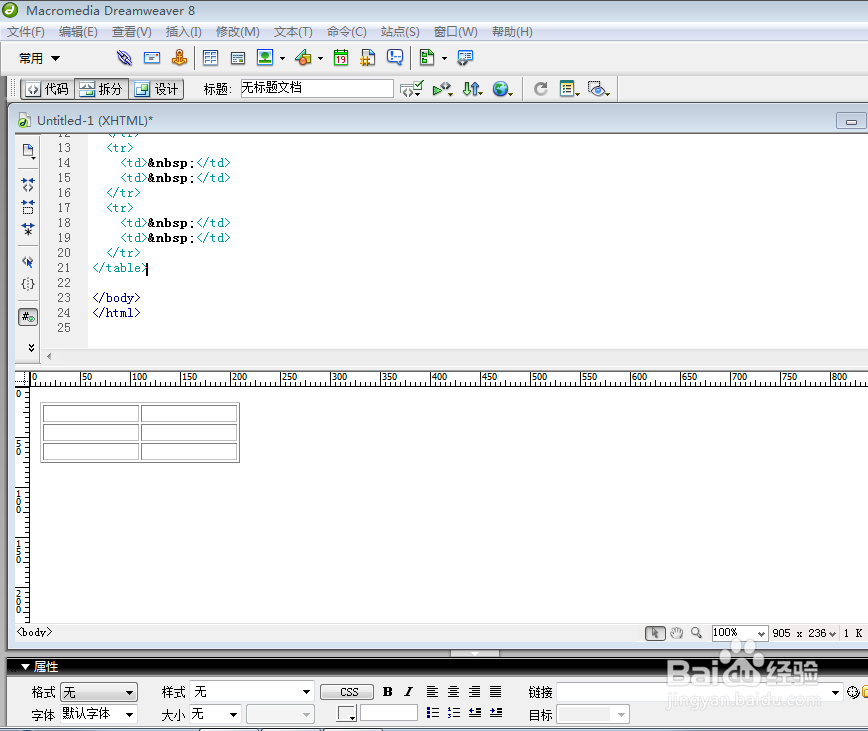Screen dimensions: 868x731
Task: Click the CSS button
Action: (x=347, y=692)
